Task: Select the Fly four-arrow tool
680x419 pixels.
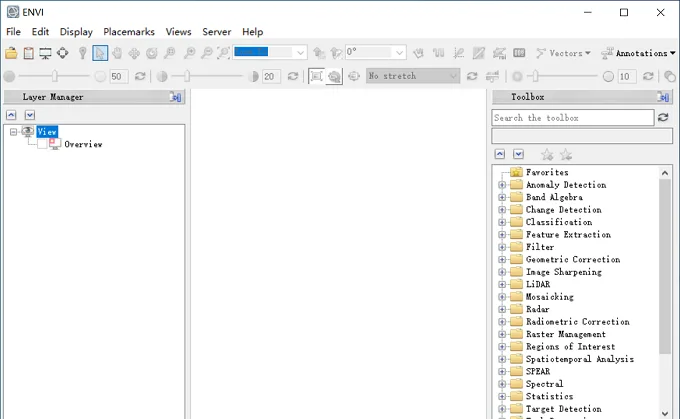Action: (x=134, y=53)
